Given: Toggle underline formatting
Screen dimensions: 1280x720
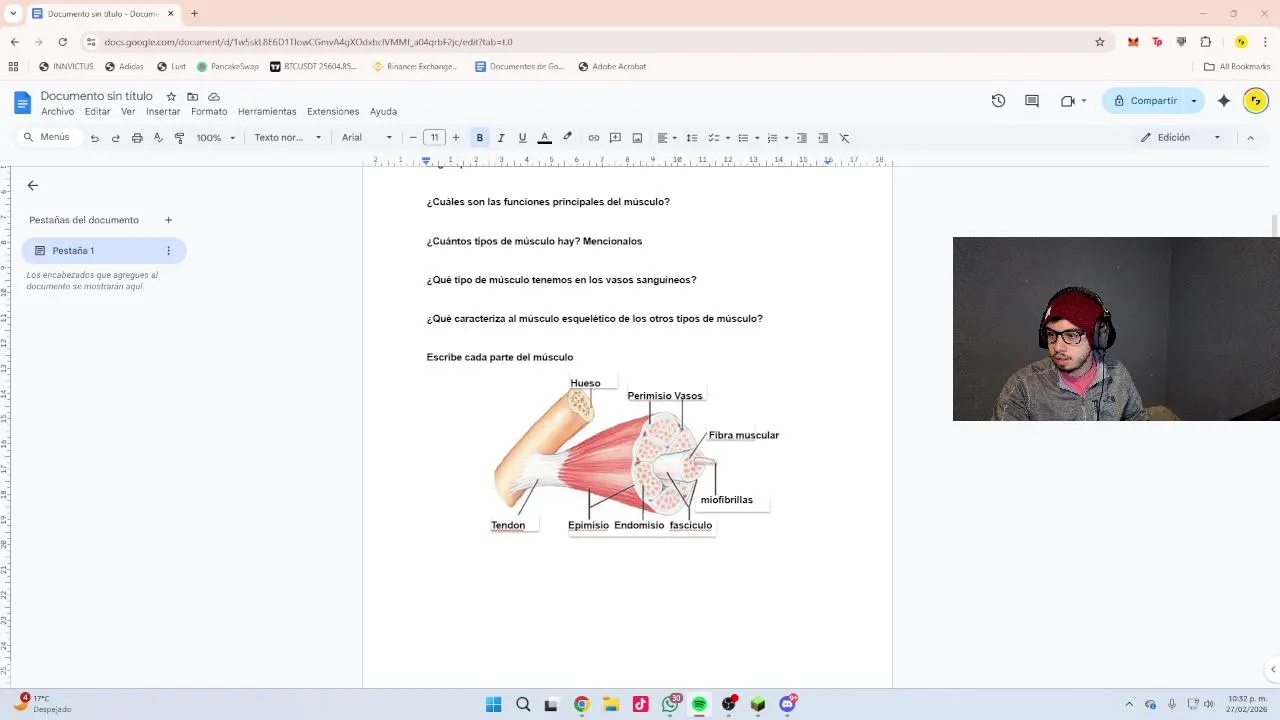Looking at the screenshot, I should pyautogui.click(x=522, y=138).
